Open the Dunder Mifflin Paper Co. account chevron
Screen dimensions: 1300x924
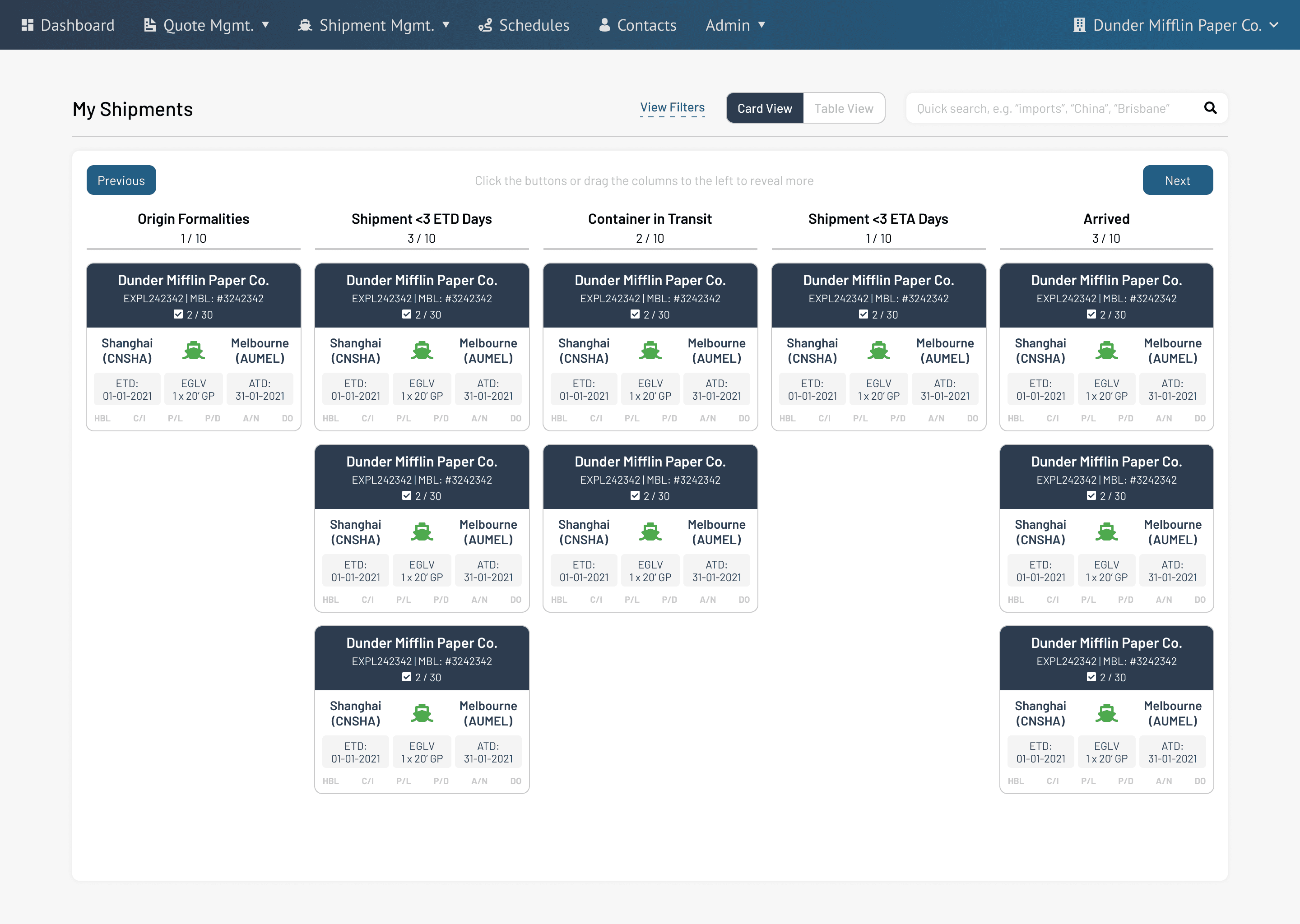1274,25
